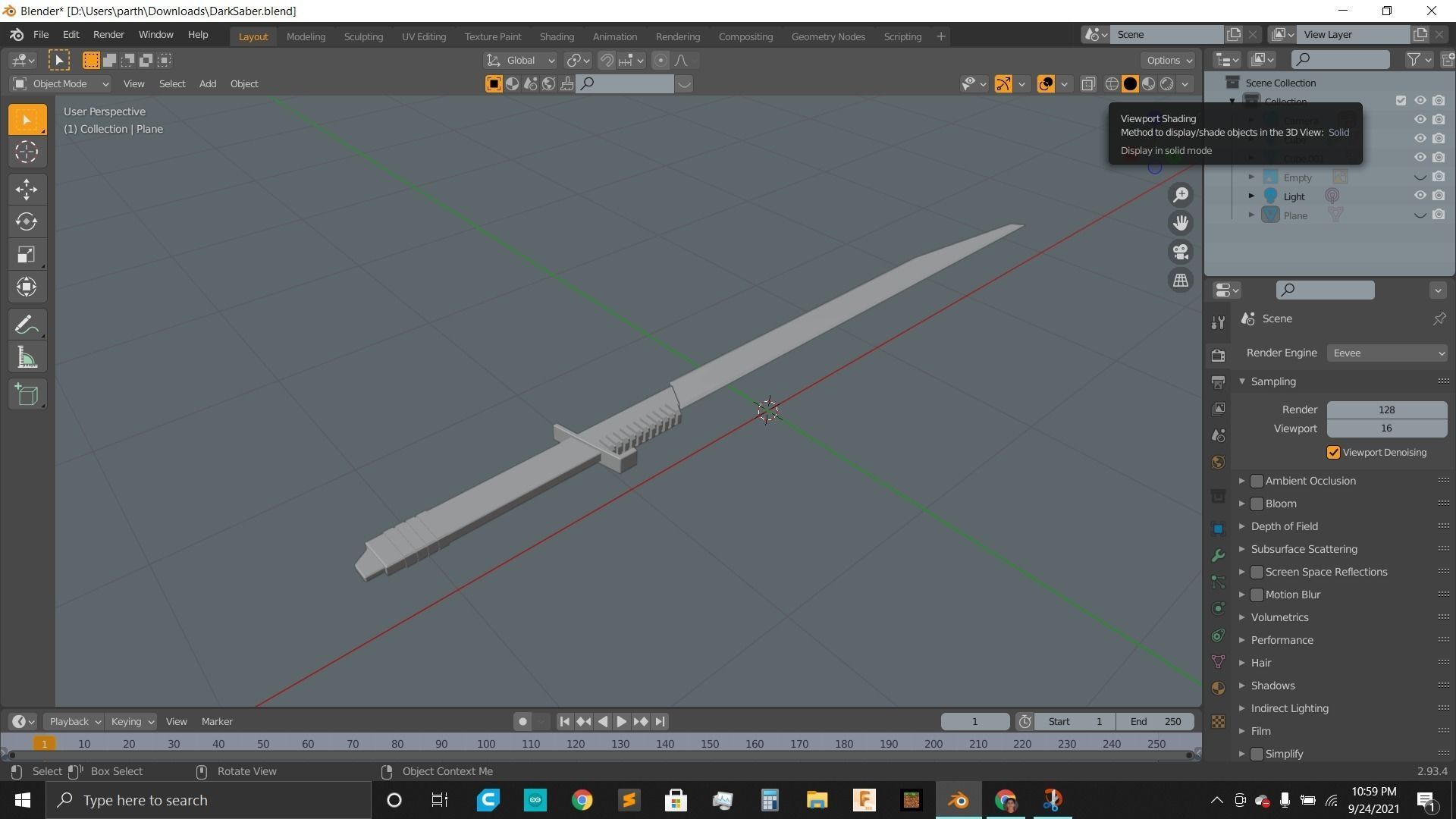Toggle X-ray display in viewport header

[x=1088, y=84]
